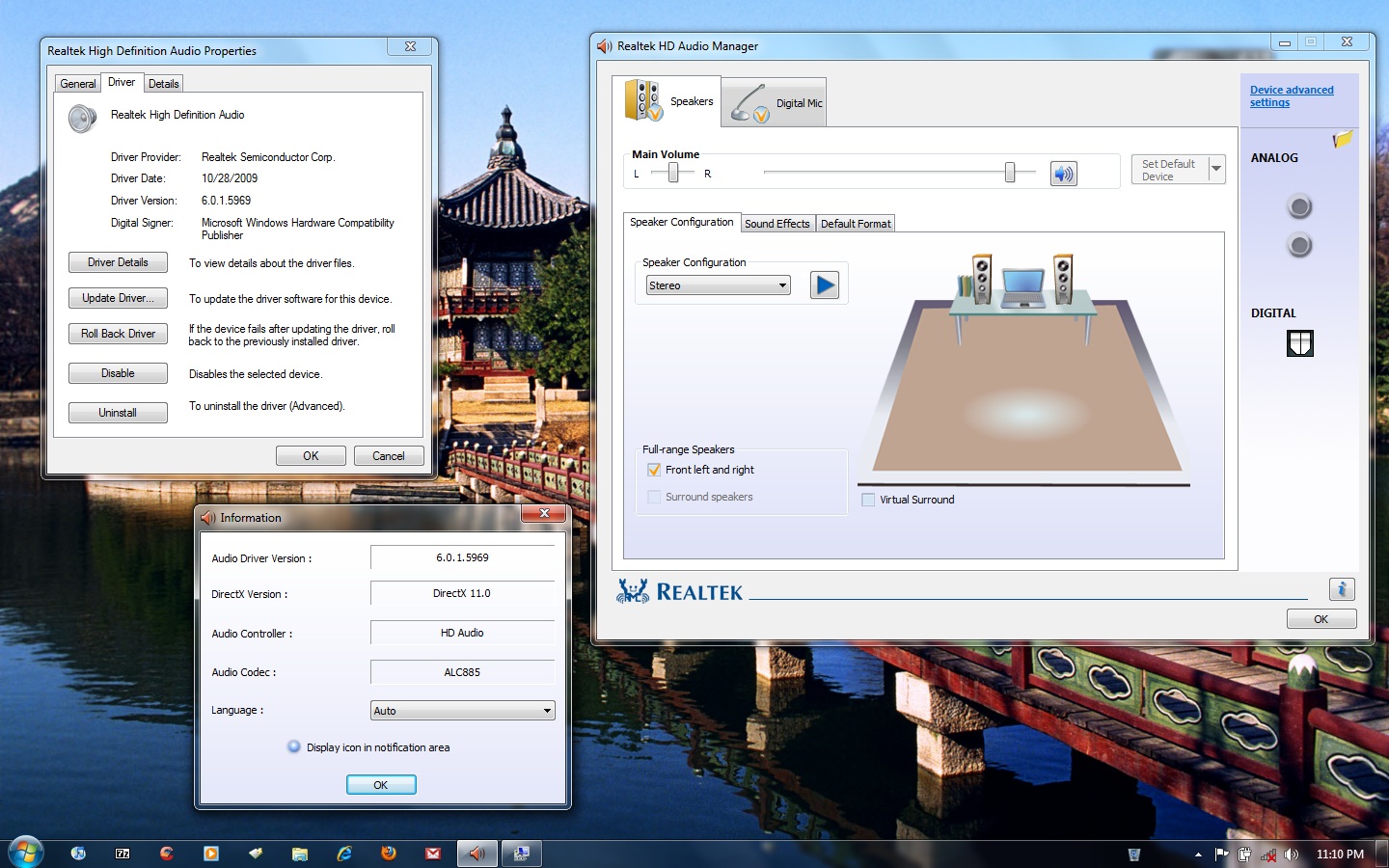
Task: Launch 7-Zip from taskbar
Action: tap(123, 854)
